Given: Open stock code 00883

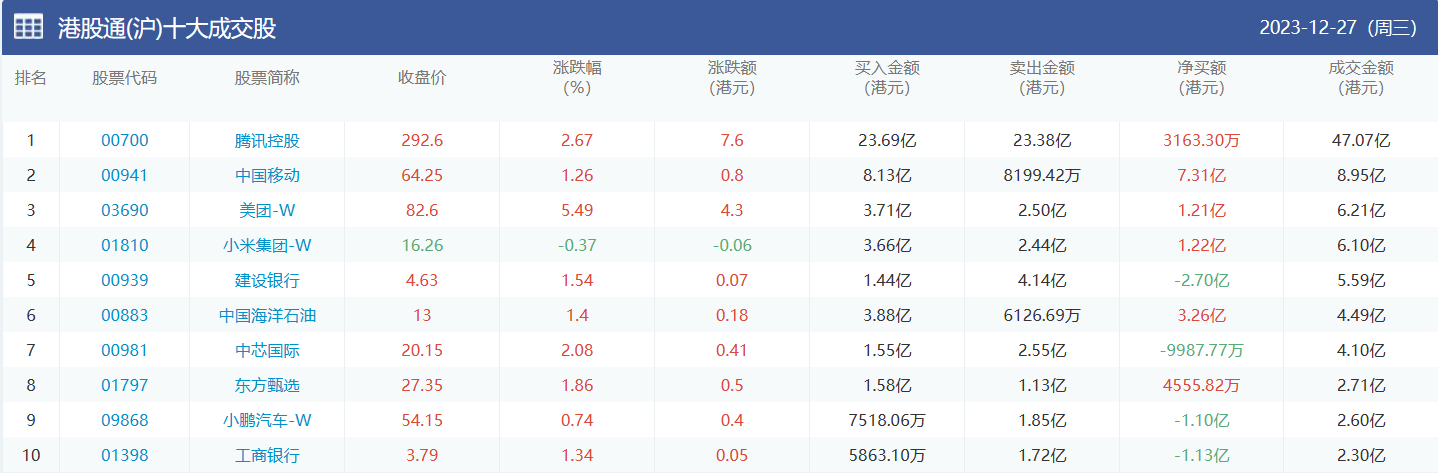Looking at the screenshot, I should 124,316.
